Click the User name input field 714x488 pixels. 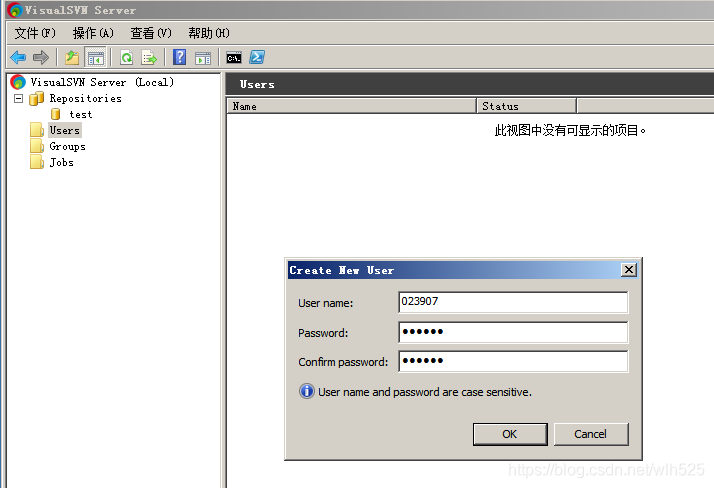click(513, 302)
